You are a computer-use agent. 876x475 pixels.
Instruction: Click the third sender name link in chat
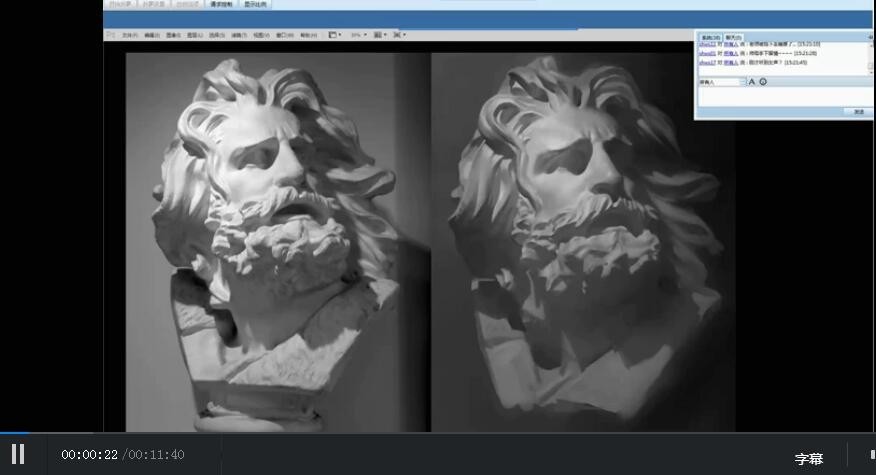pyautogui.click(x=707, y=63)
